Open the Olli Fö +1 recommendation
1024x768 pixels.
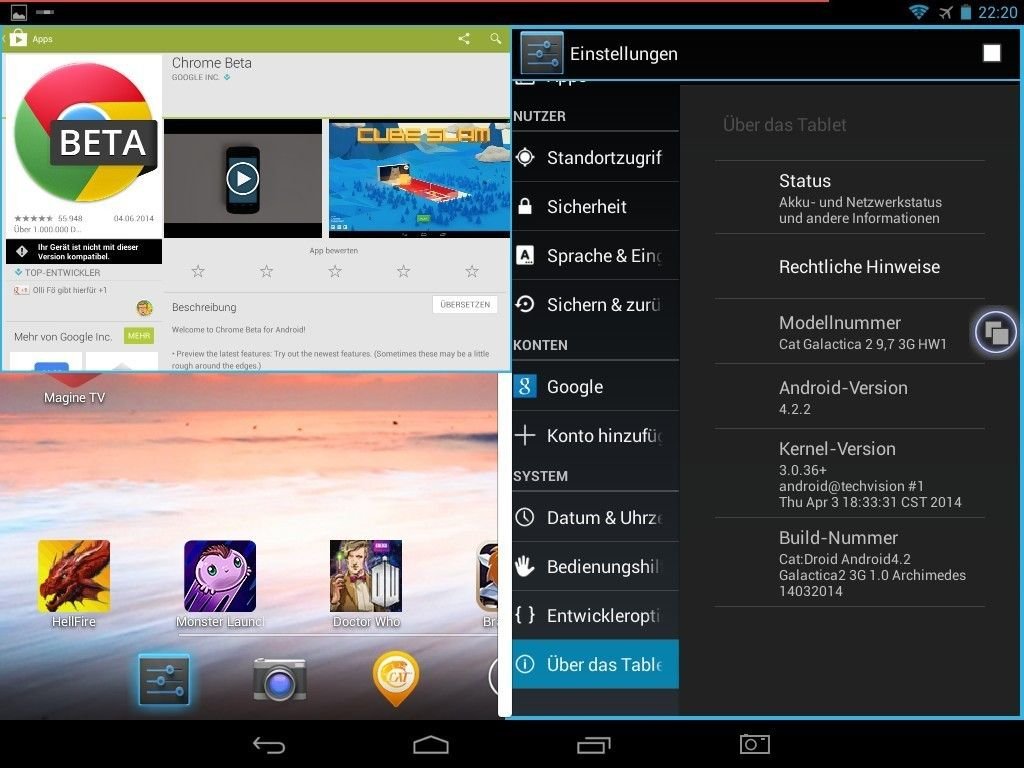pyautogui.click(x=60, y=290)
